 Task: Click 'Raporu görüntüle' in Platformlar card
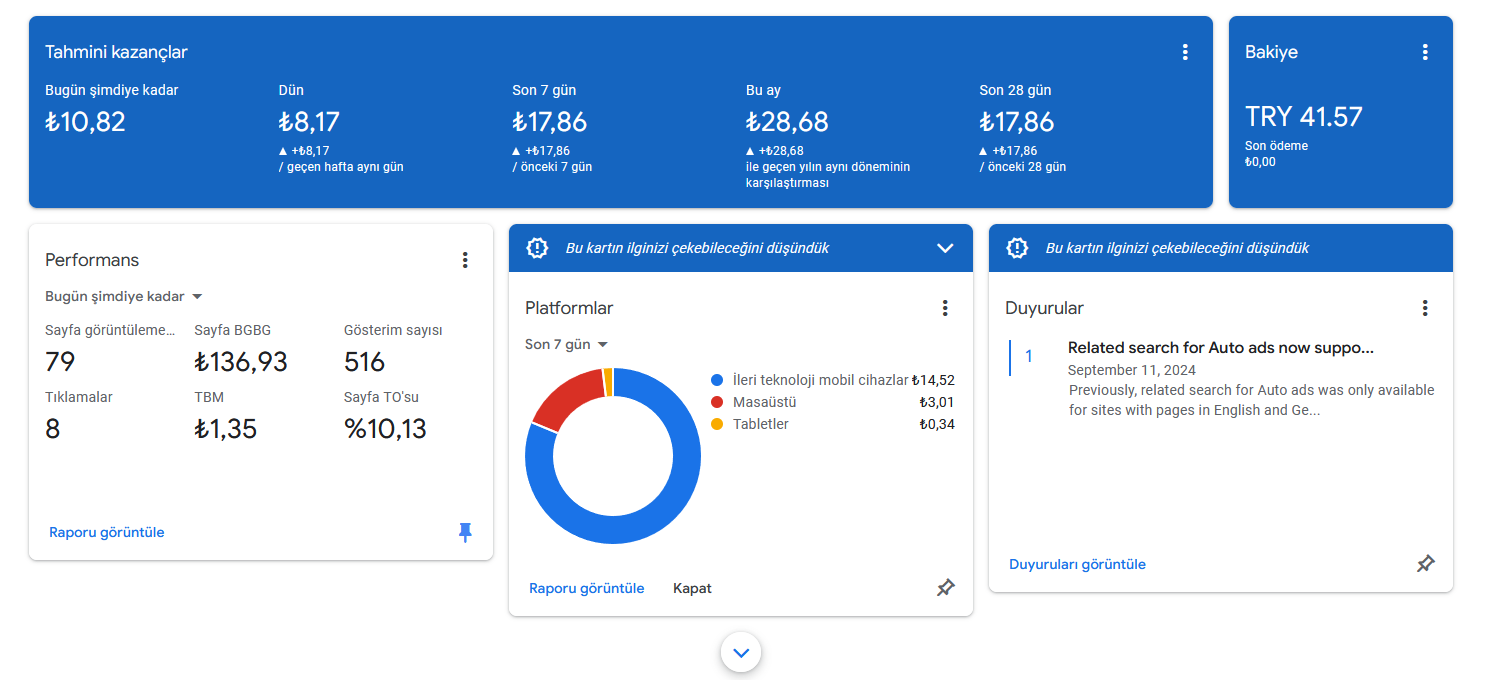587,588
